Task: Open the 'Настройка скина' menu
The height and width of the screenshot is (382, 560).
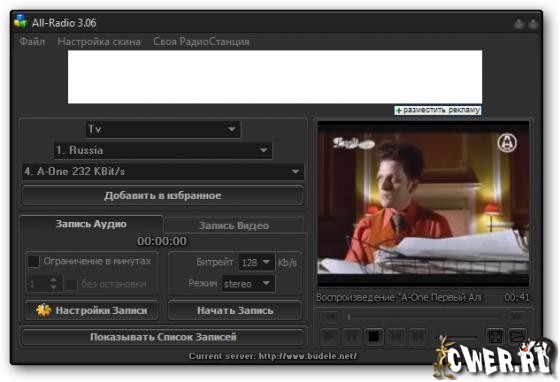Action: [99, 42]
